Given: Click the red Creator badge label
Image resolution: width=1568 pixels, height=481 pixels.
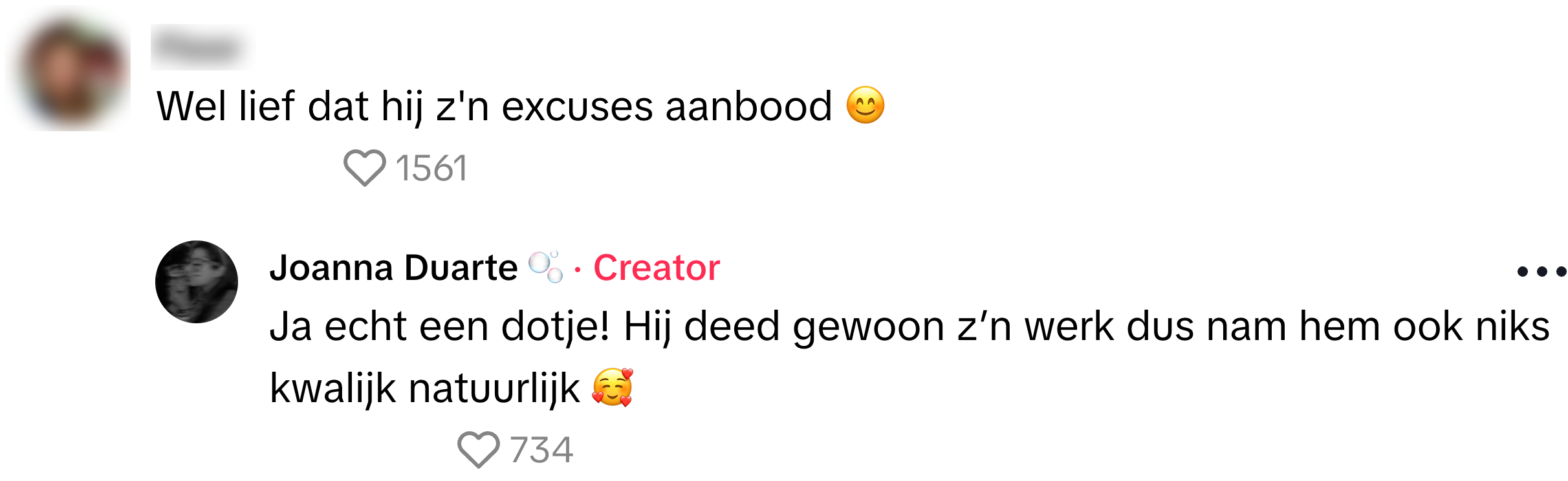Looking at the screenshot, I should click(x=657, y=268).
